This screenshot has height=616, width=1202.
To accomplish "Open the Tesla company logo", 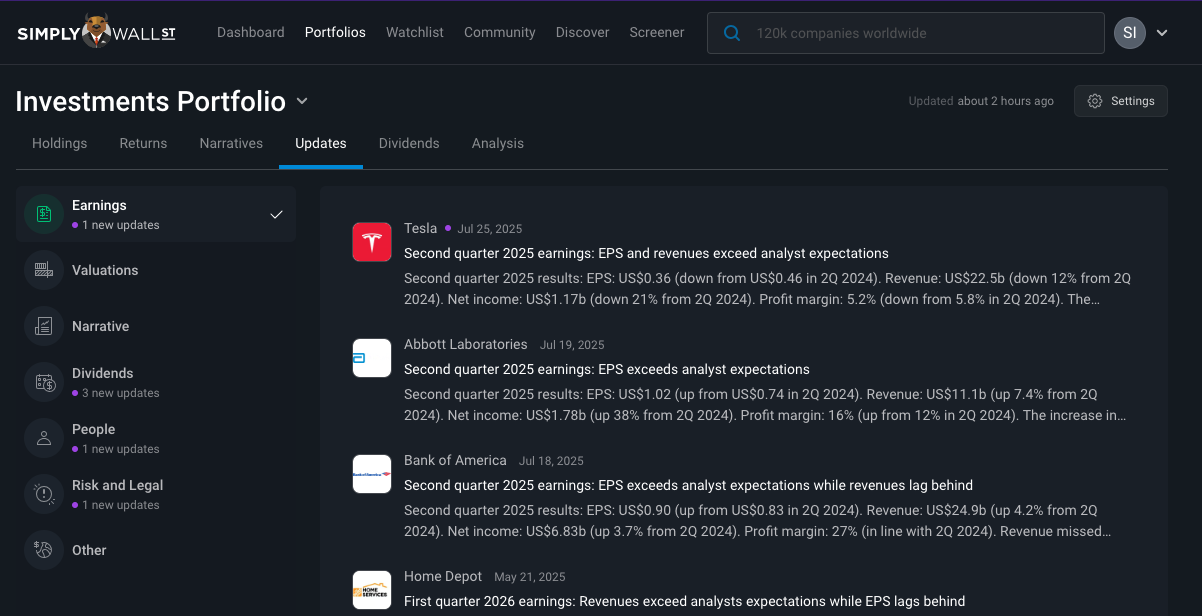I will click(x=372, y=242).
